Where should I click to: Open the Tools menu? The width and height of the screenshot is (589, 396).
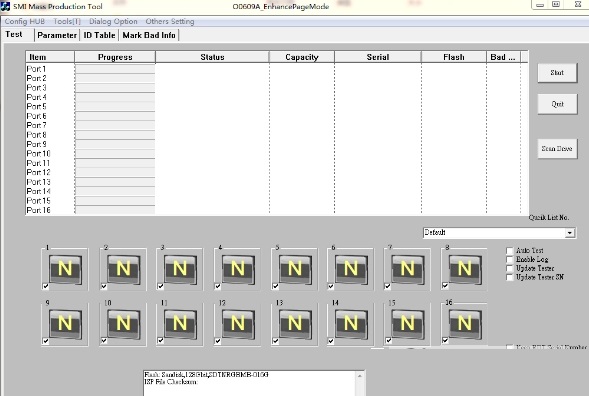(67, 21)
